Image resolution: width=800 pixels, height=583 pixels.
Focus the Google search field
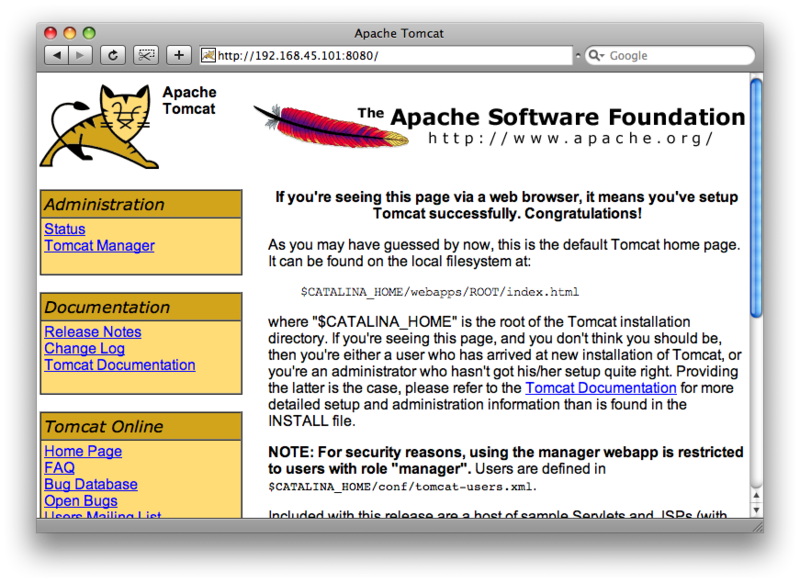coord(669,55)
